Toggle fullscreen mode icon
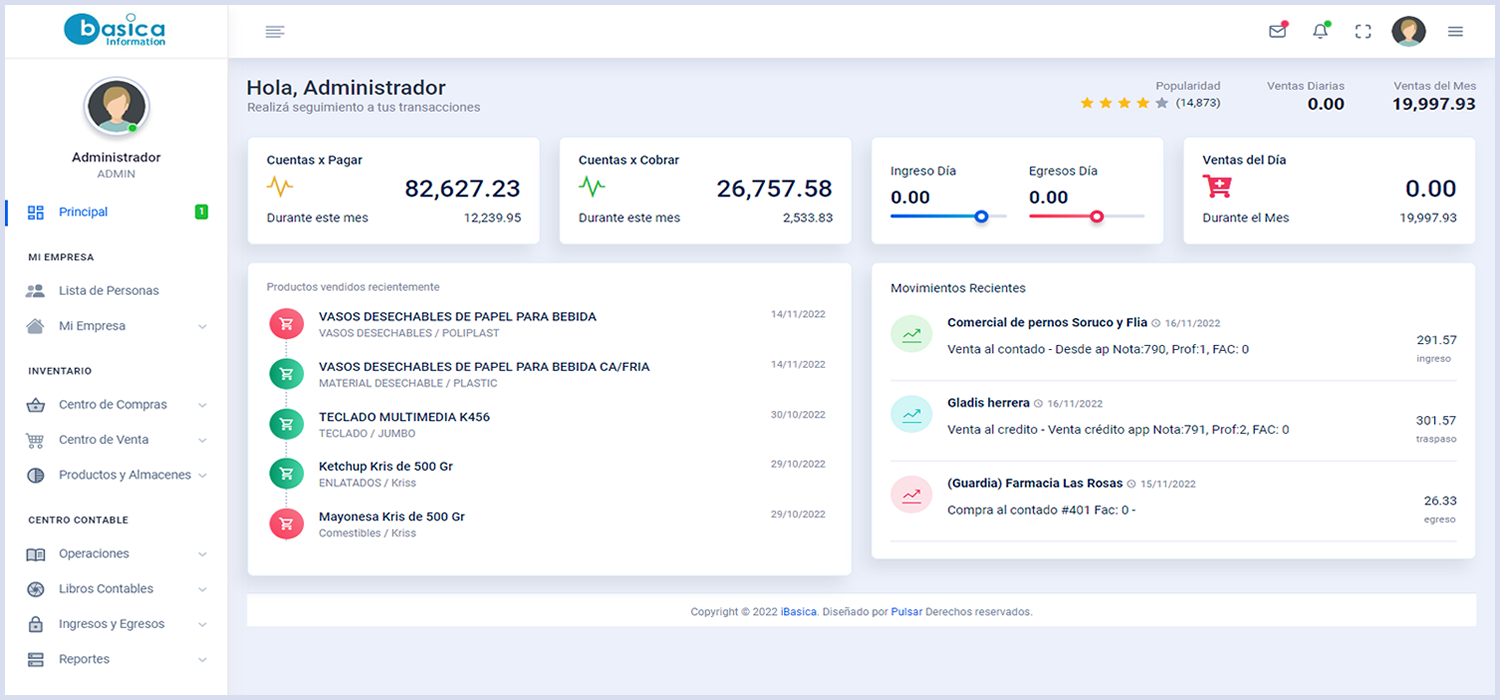Viewport: 1500px width, 700px height. (1363, 31)
